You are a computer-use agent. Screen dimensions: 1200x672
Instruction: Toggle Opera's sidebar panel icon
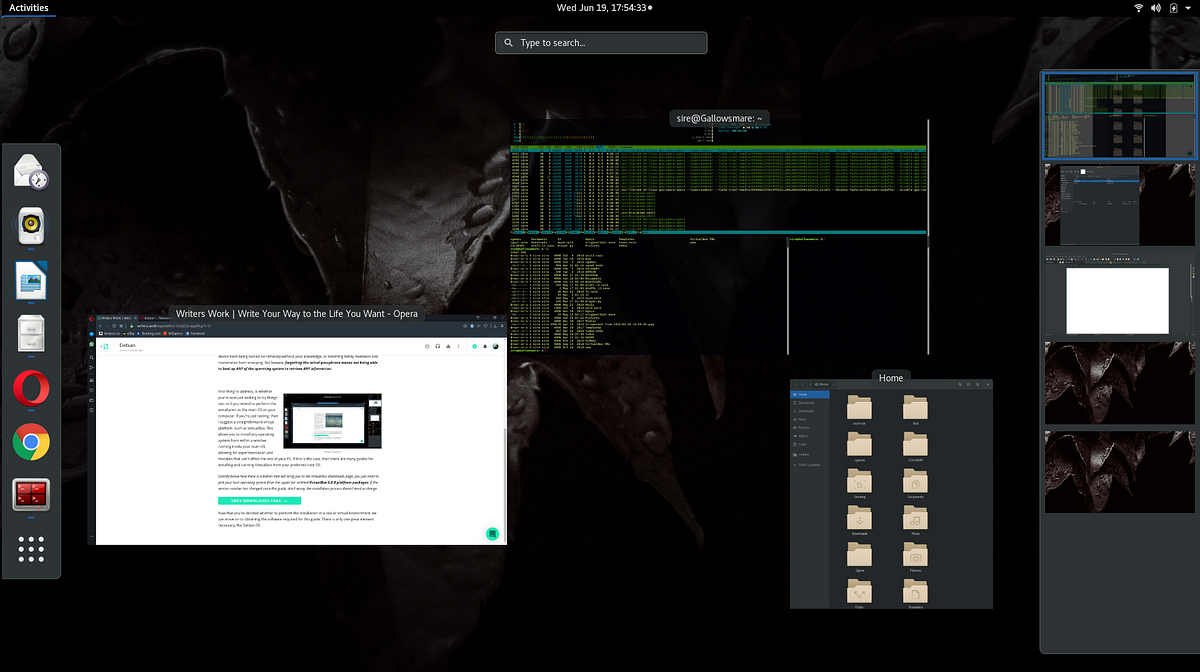tap(502, 326)
